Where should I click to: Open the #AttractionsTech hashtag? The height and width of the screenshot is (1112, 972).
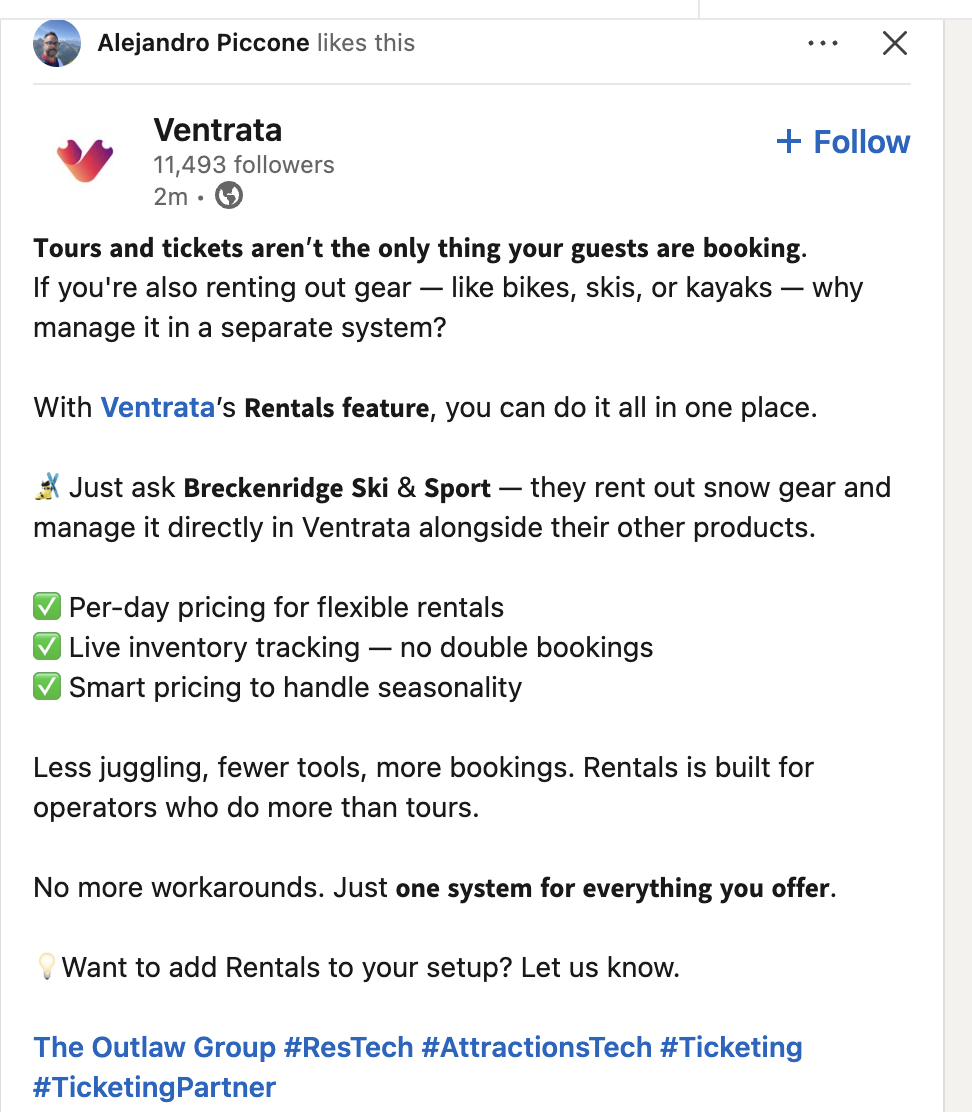tap(537, 1047)
